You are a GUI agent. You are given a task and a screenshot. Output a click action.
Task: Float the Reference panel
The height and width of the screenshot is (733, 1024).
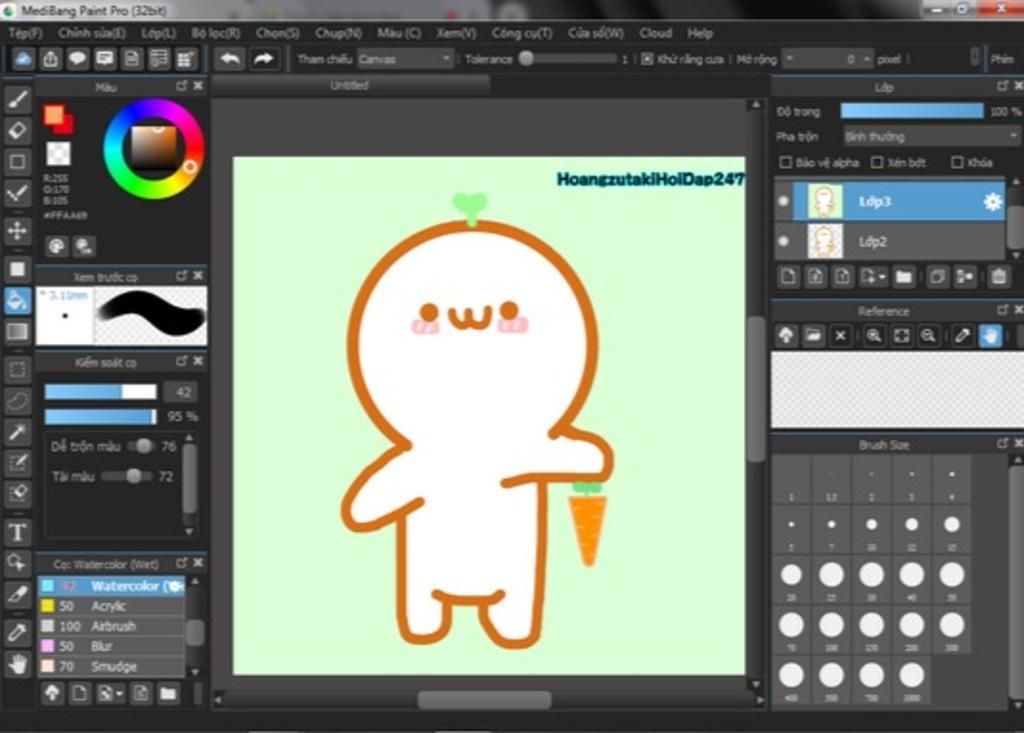coord(1002,310)
